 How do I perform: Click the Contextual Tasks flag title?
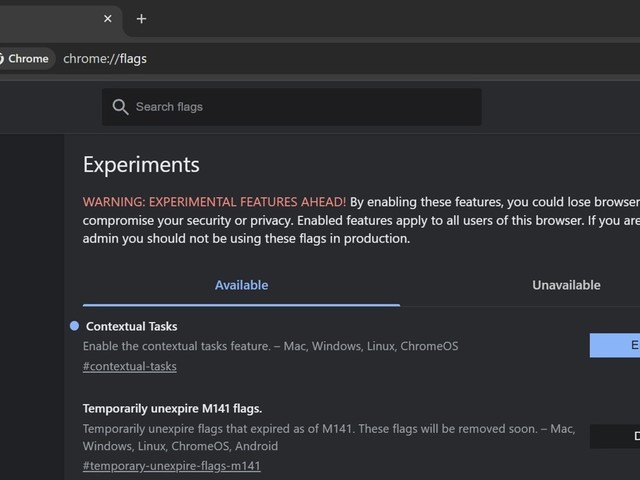(x=132, y=326)
